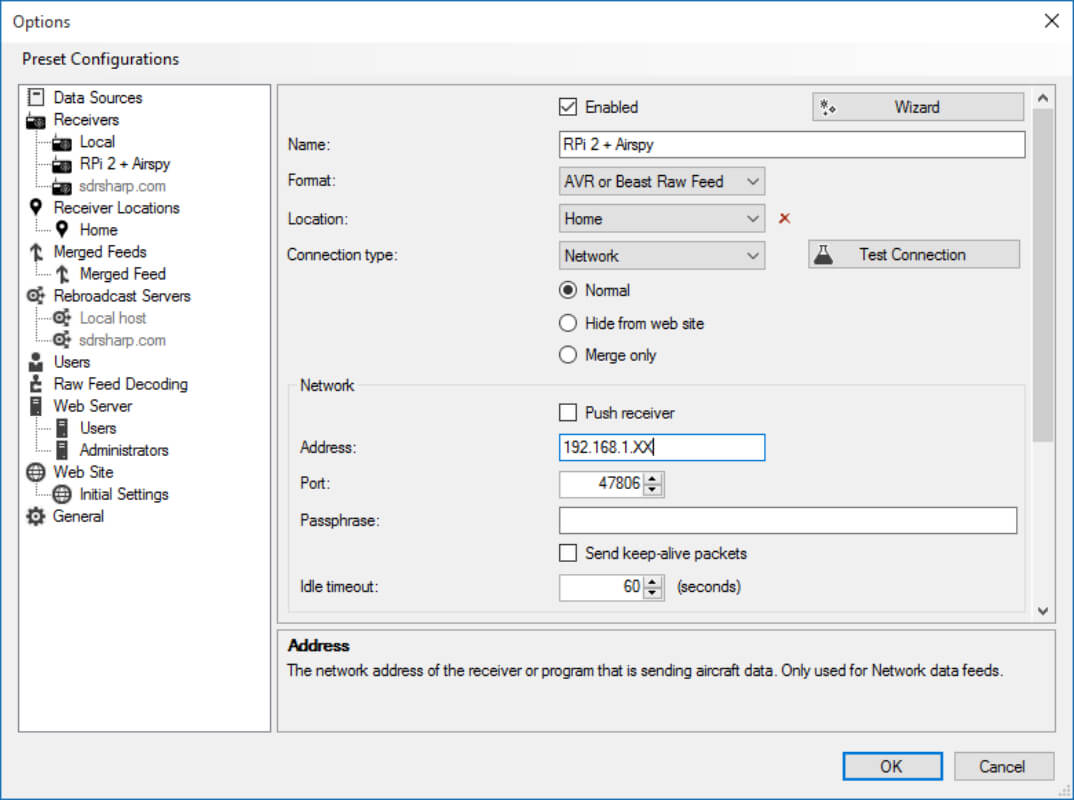Open the Format dropdown
This screenshot has width=1074, height=800.
[x=662, y=182]
